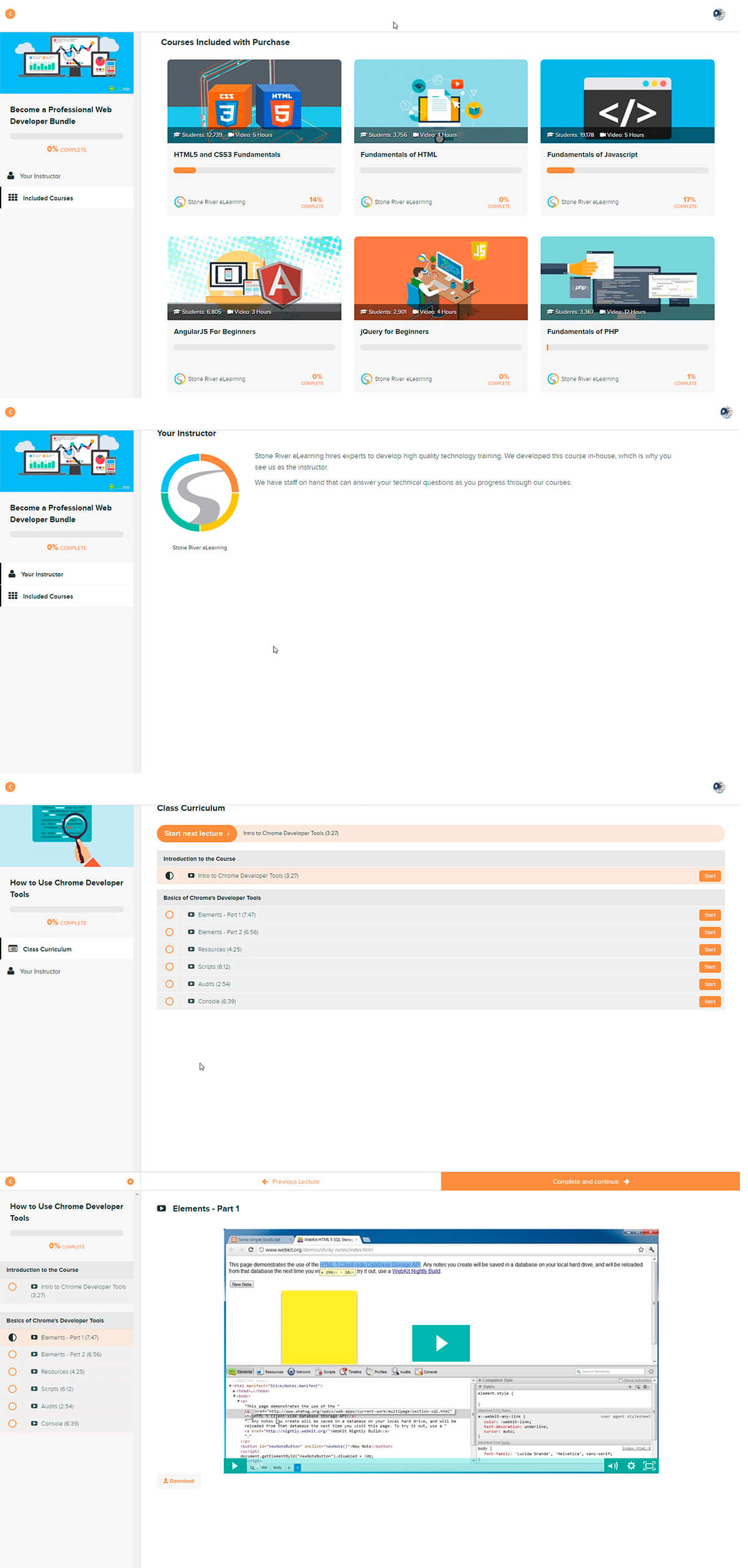Screen dimensions: 748x1568
Task: Click status circle for Resources in Class Curriculum
Action: tap(169, 949)
